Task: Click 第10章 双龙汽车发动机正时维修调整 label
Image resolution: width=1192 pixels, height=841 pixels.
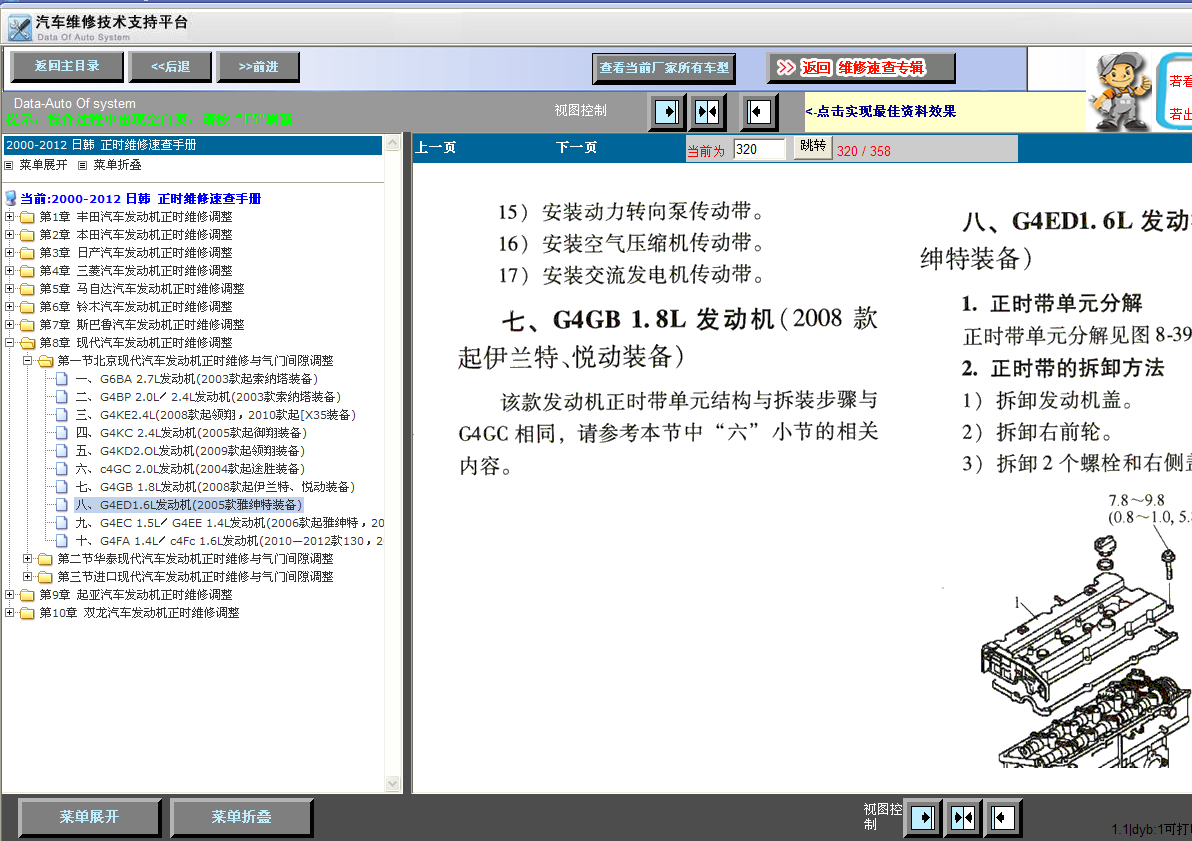Action: [x=139, y=612]
